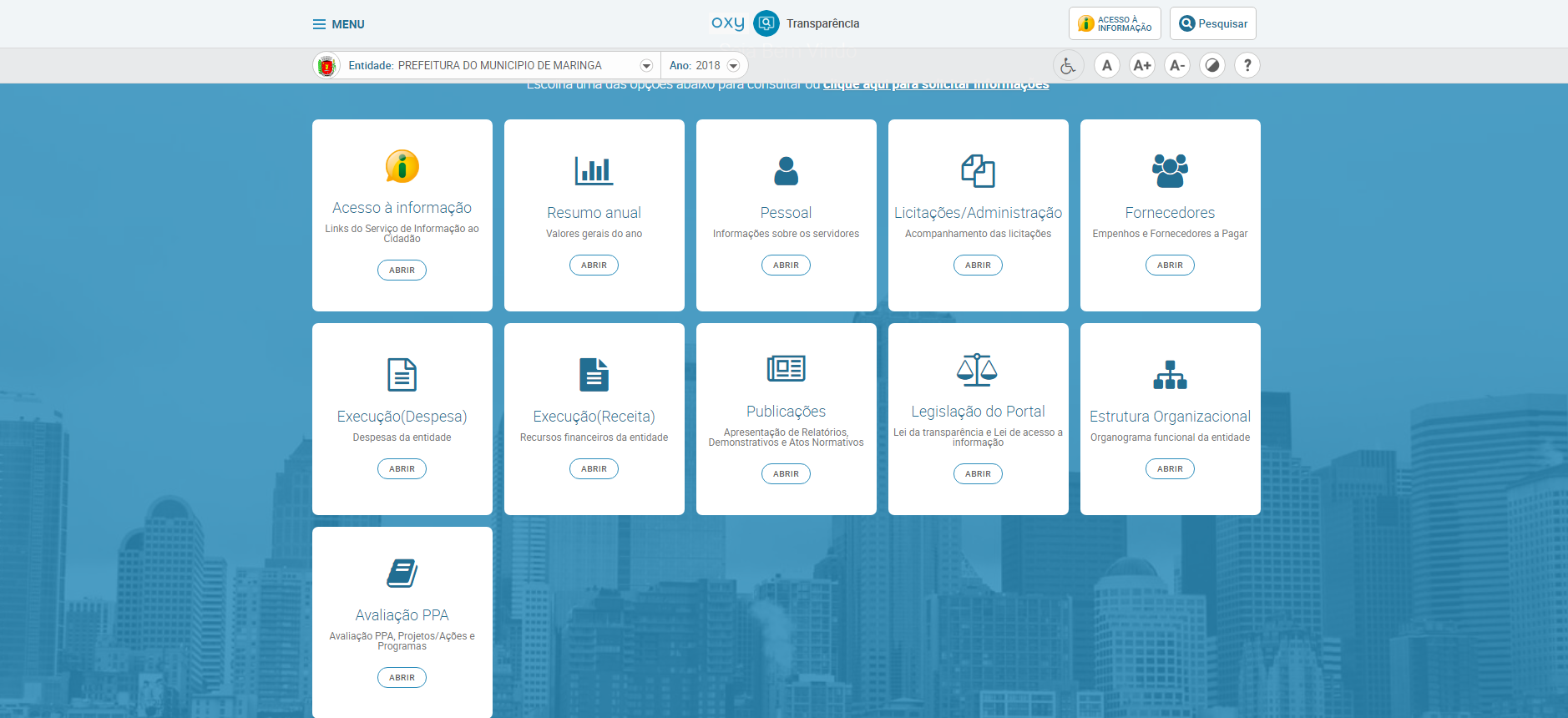Click the accessibility wheelchair icon
Viewport: 1568px width, 718px height.
(1068, 65)
